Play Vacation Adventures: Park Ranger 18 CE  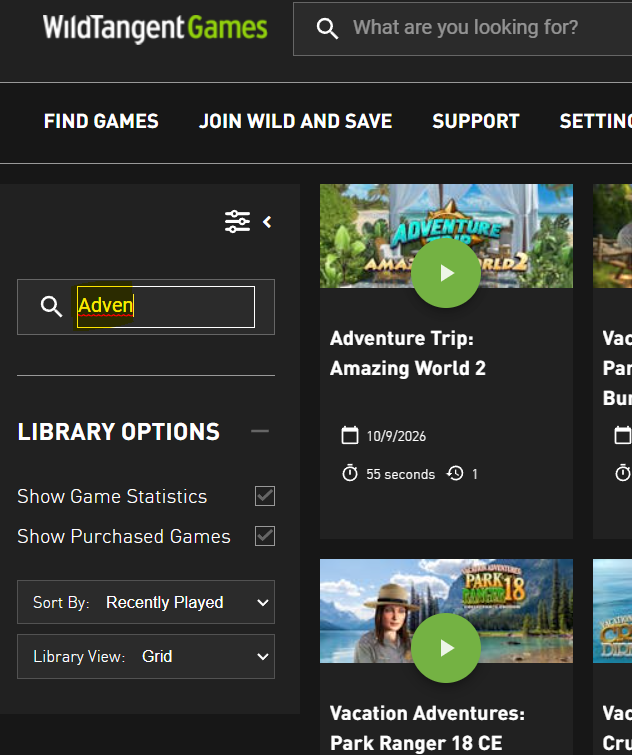(446, 648)
